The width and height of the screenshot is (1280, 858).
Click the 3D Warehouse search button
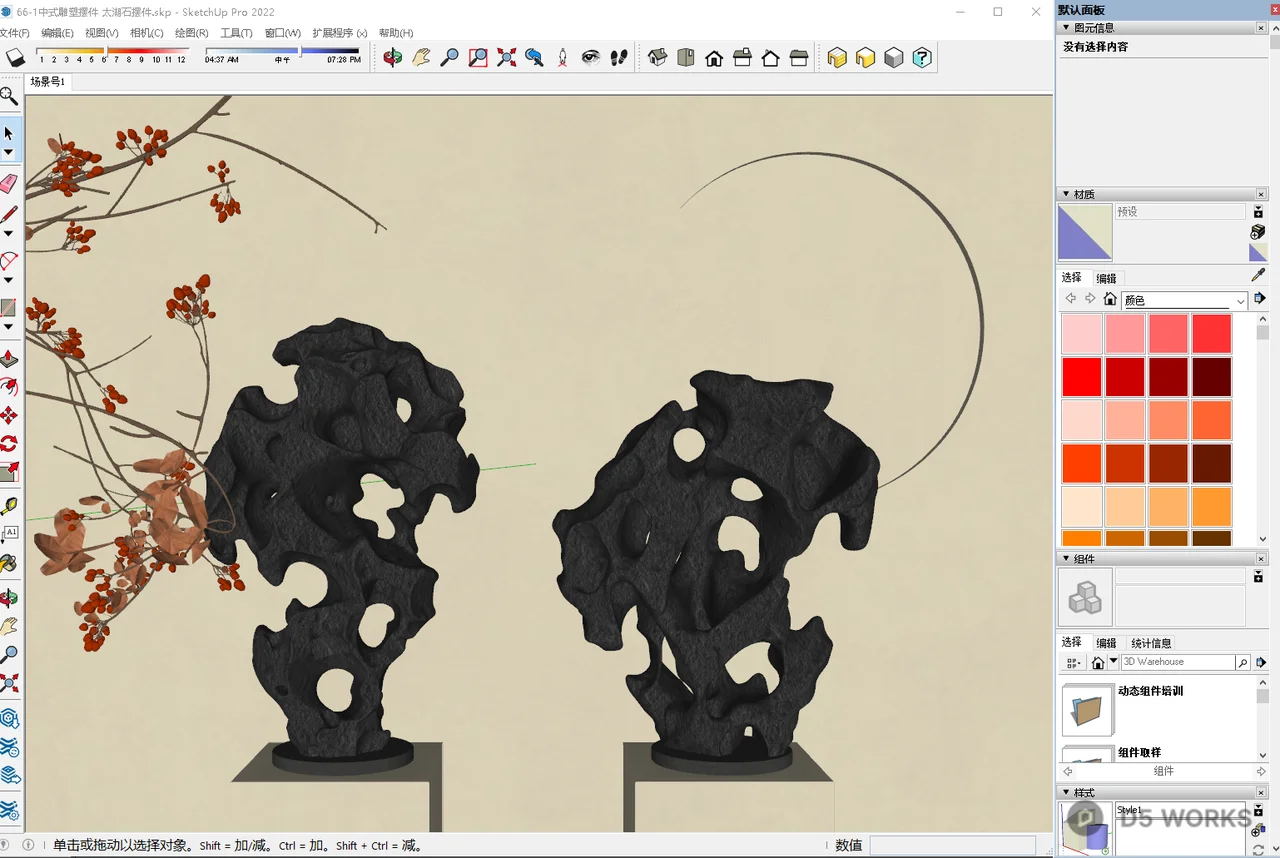tap(1242, 662)
